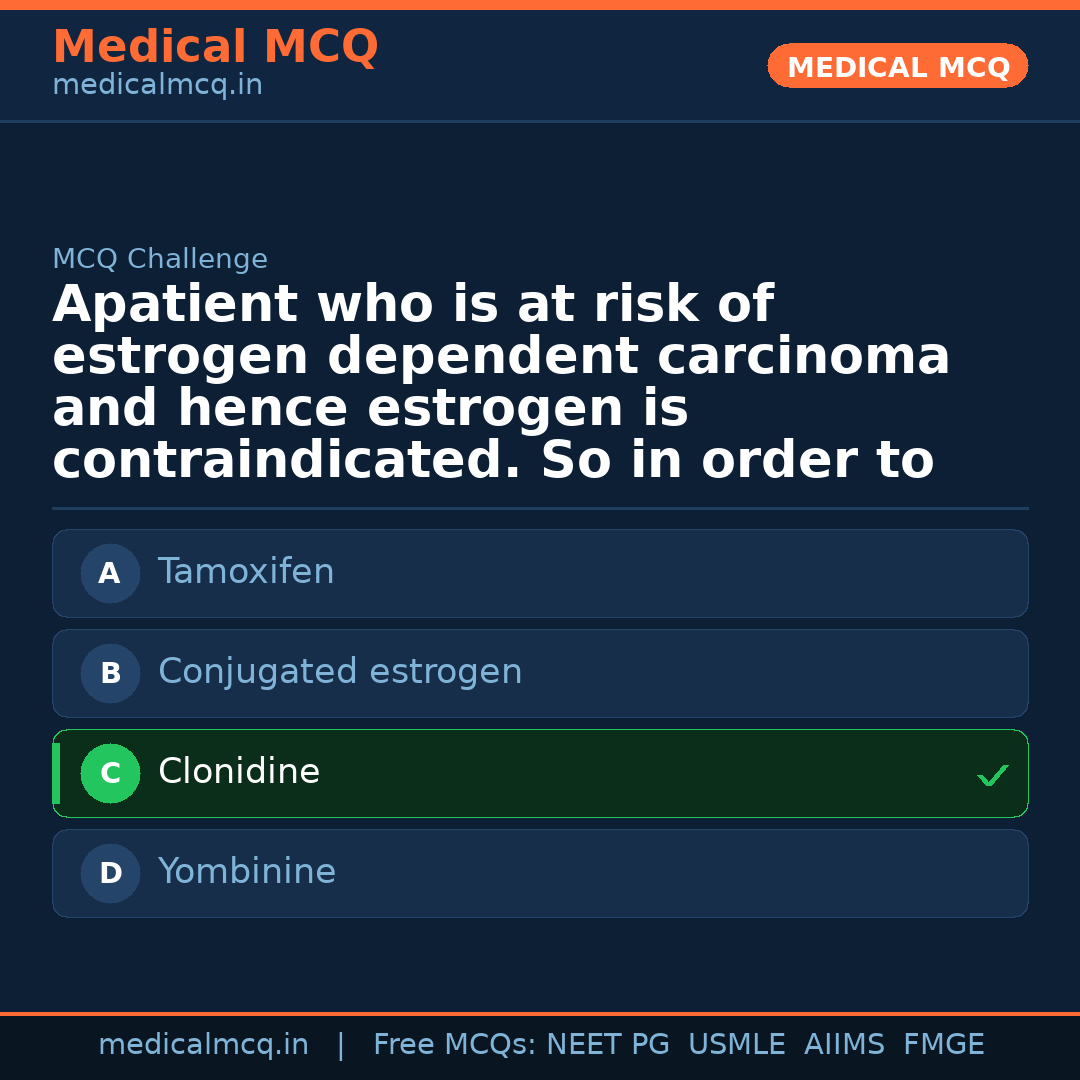Click the green "C" circle badge
This screenshot has width=1080, height=1080.
110,774
